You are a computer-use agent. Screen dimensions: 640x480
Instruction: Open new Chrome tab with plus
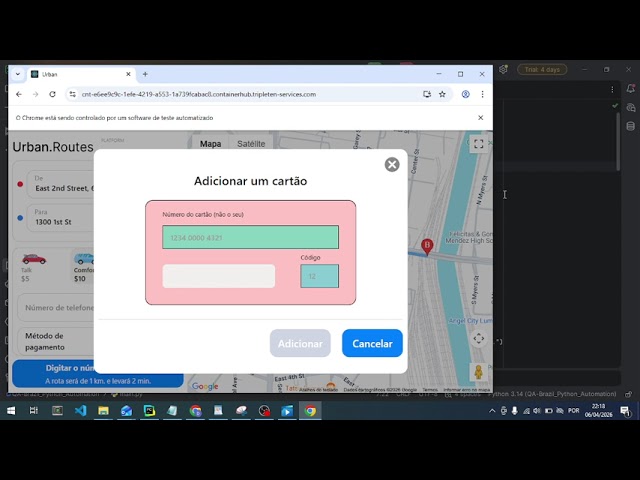coord(145,74)
